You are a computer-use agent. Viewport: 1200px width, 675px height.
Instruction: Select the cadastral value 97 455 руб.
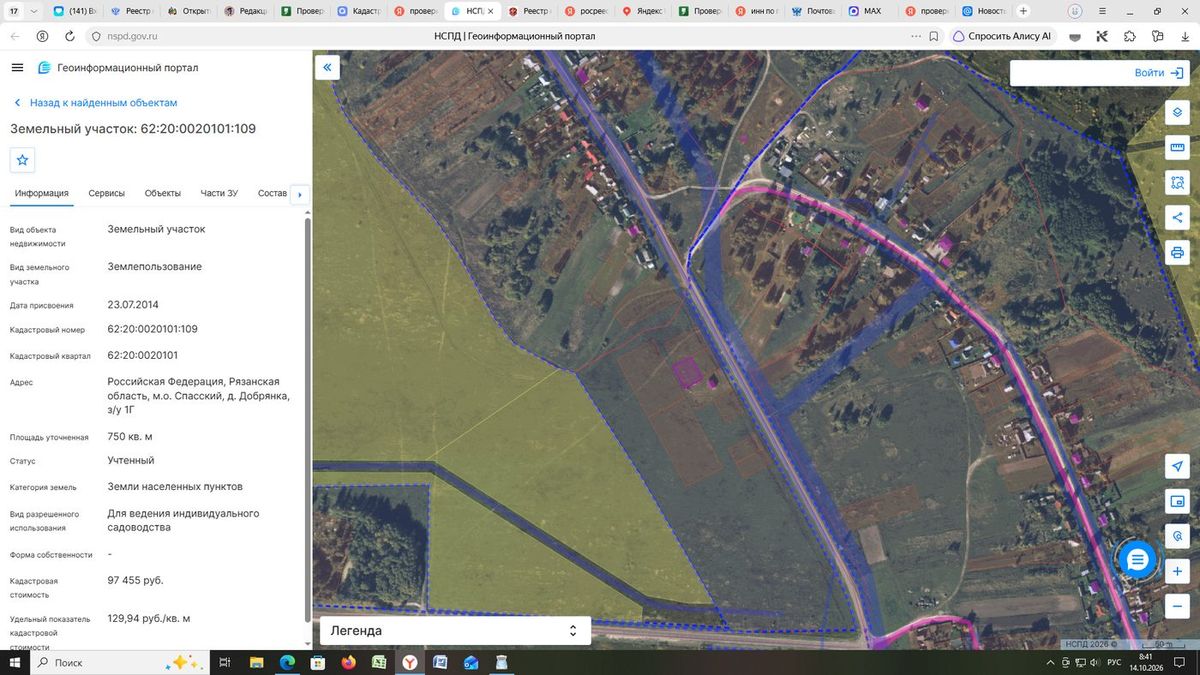[135, 580]
